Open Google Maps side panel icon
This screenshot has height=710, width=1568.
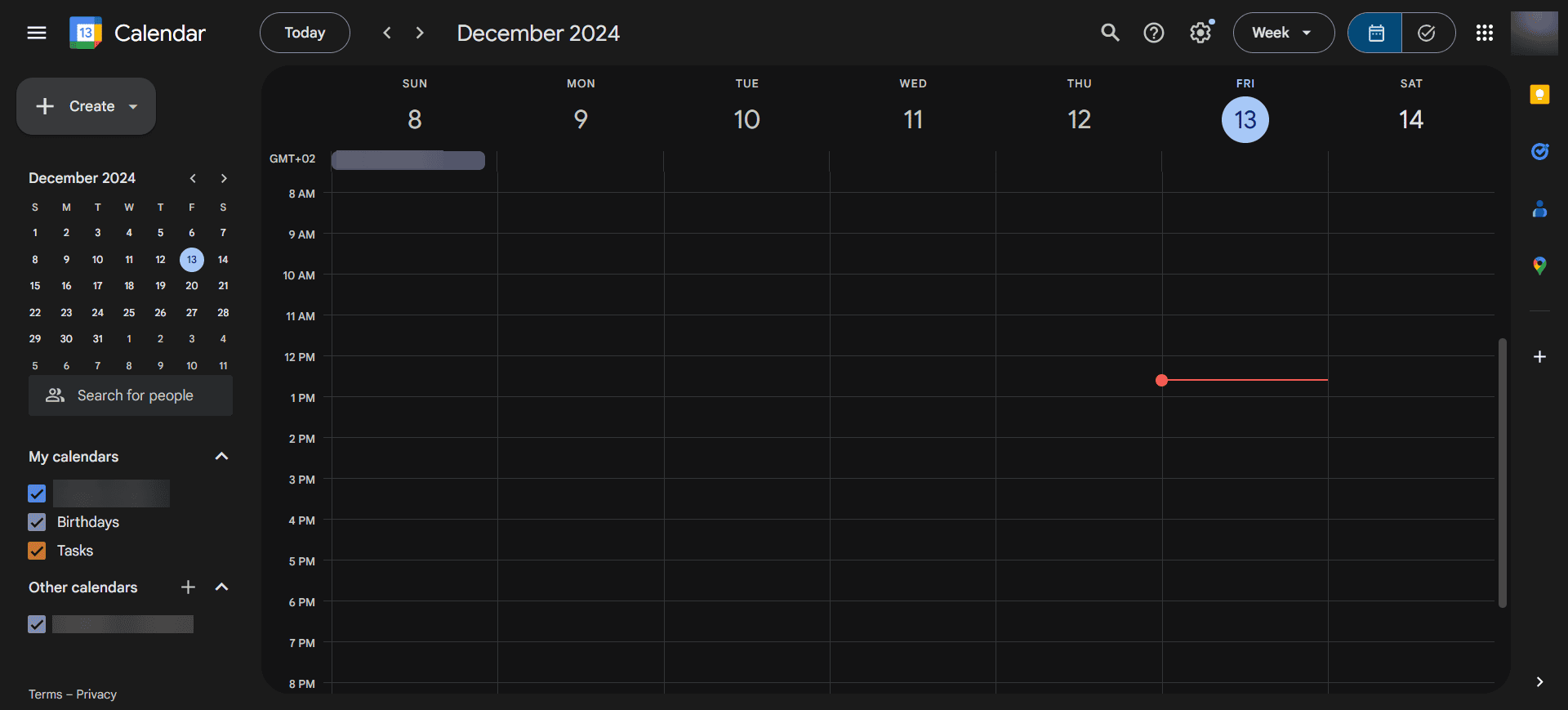(x=1539, y=266)
